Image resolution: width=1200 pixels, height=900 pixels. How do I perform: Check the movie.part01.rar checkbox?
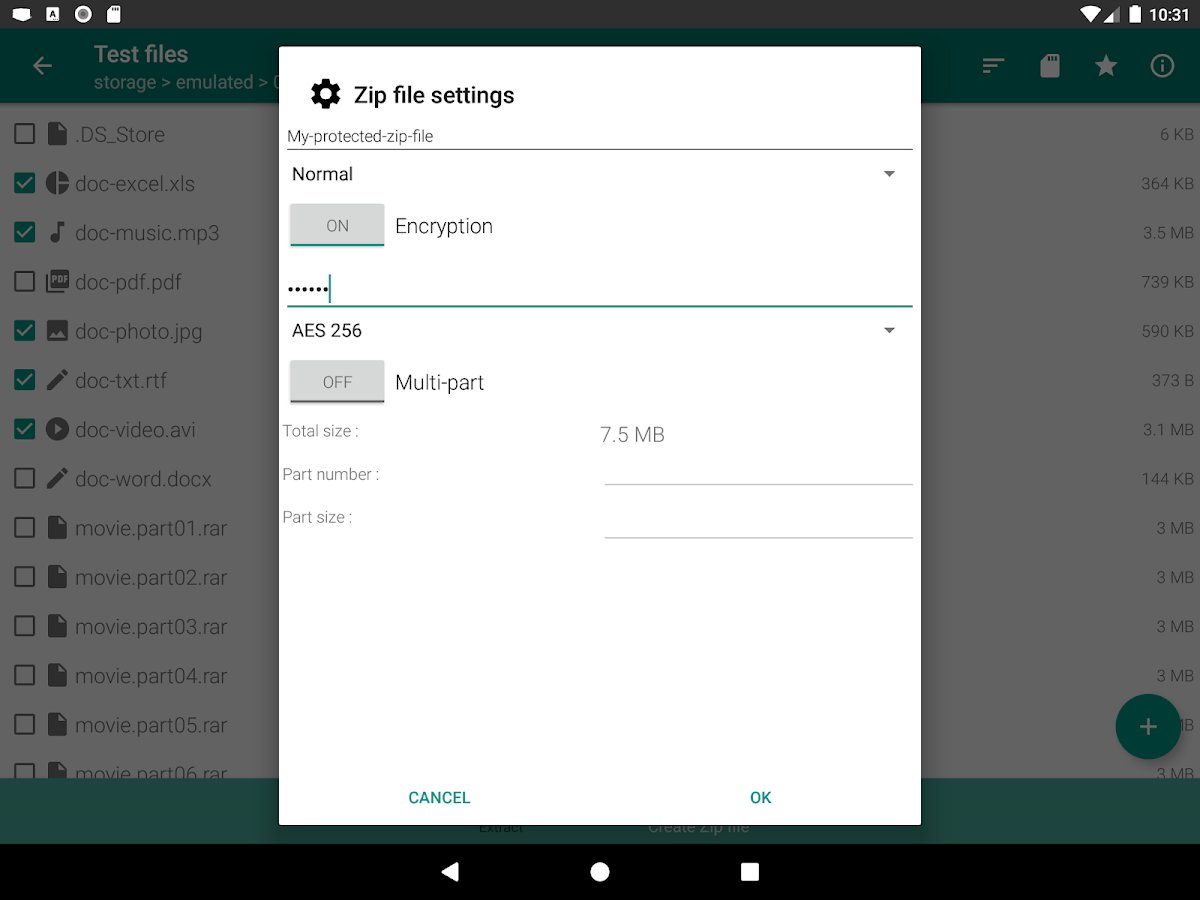(24, 527)
